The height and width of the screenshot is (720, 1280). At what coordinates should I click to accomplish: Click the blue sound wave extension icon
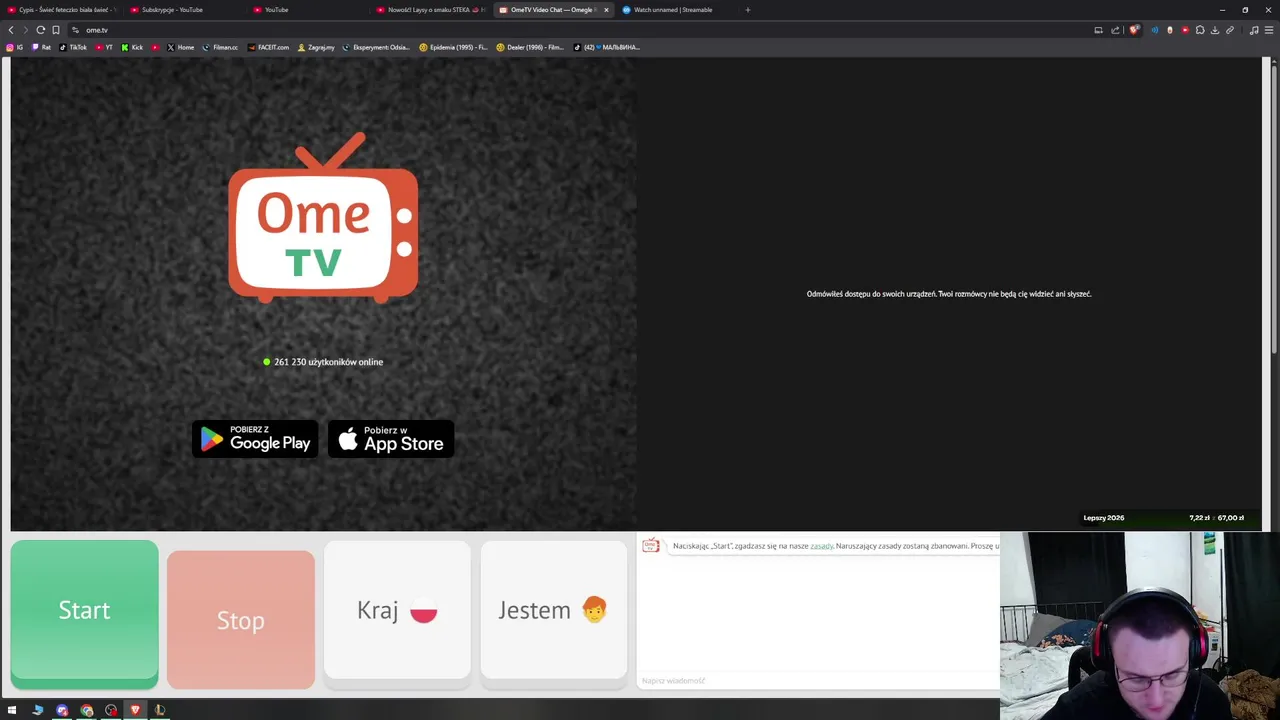click(x=1155, y=30)
